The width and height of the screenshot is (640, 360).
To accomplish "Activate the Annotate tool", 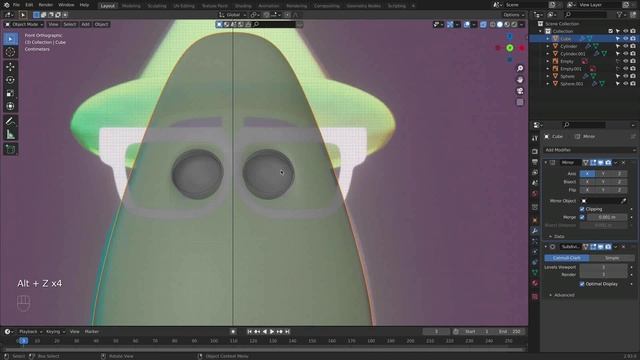I will click(11, 121).
